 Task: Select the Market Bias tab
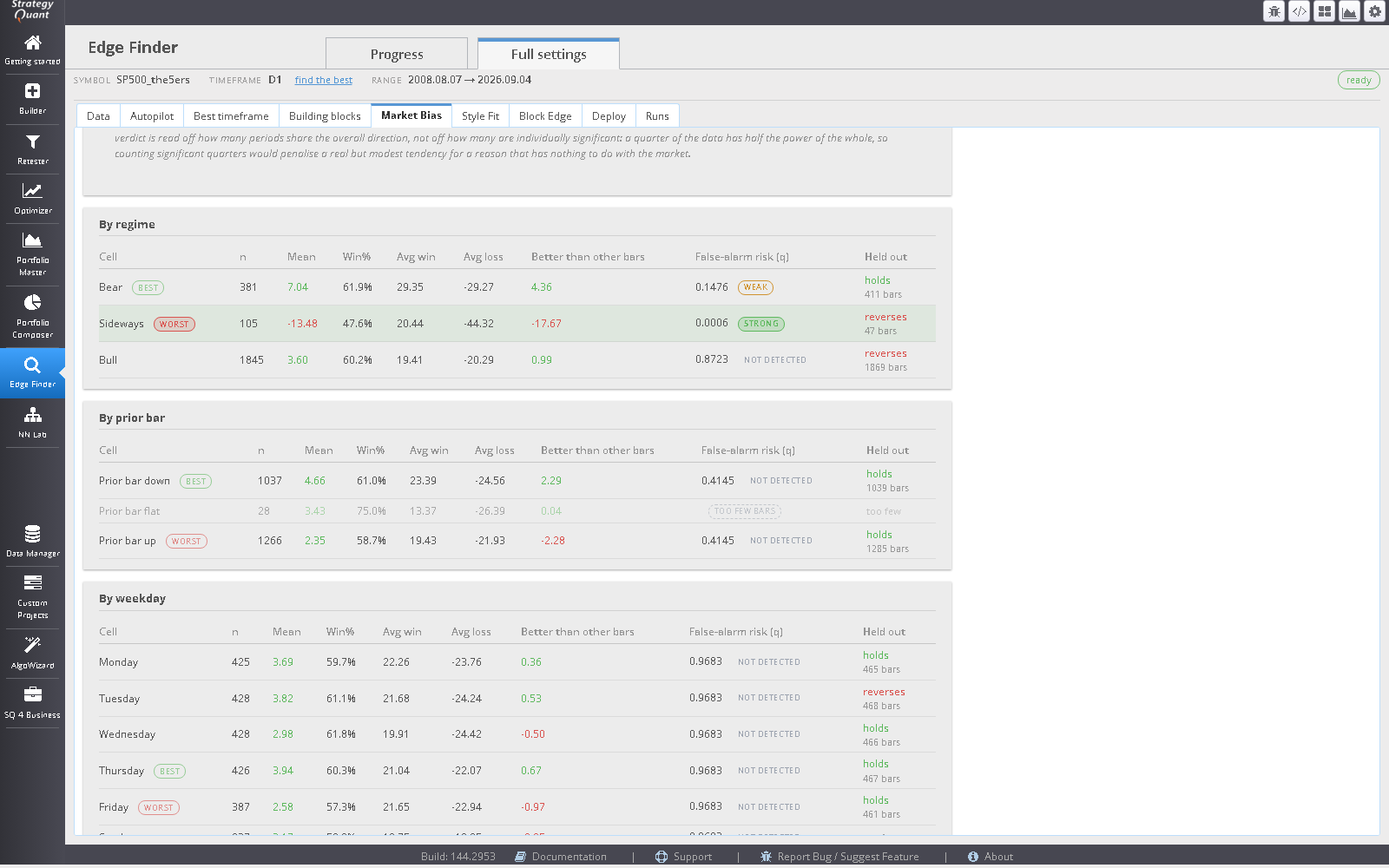[x=411, y=115]
